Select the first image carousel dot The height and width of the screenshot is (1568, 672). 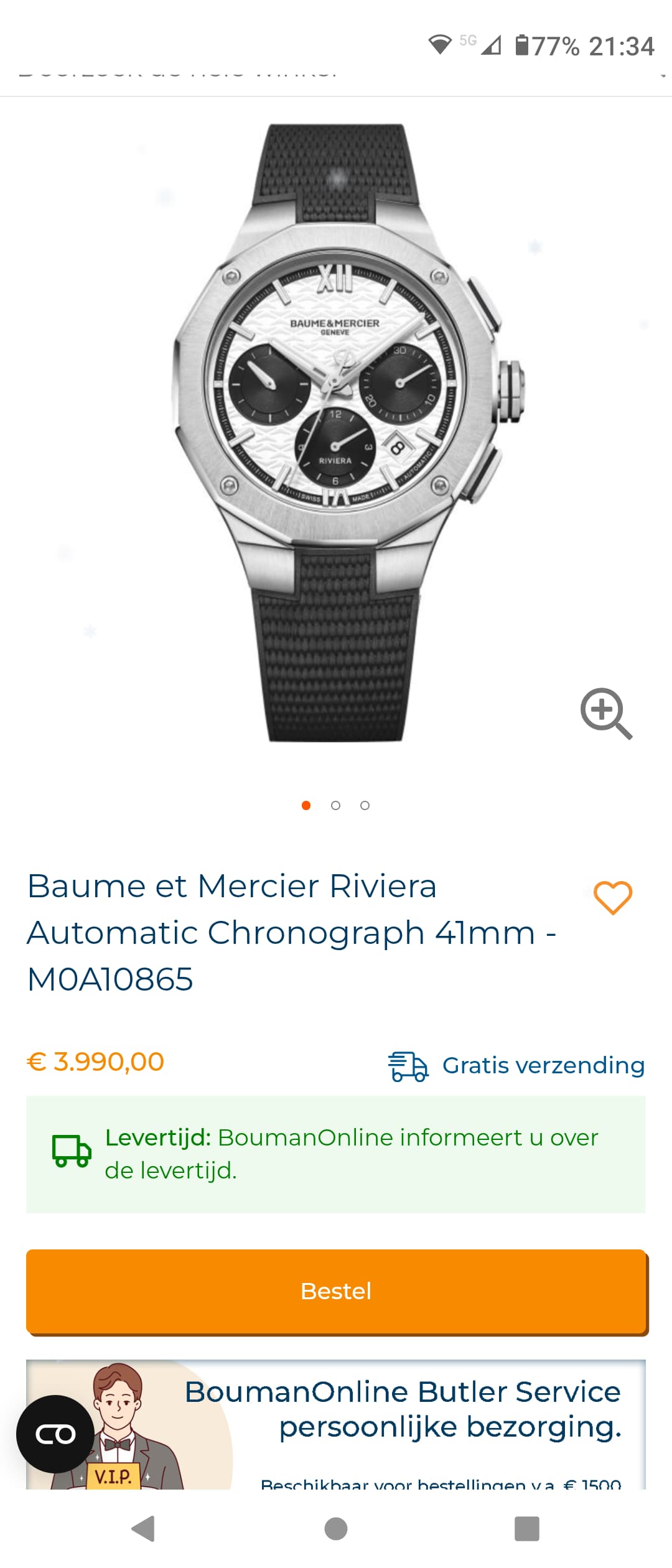[x=306, y=805]
